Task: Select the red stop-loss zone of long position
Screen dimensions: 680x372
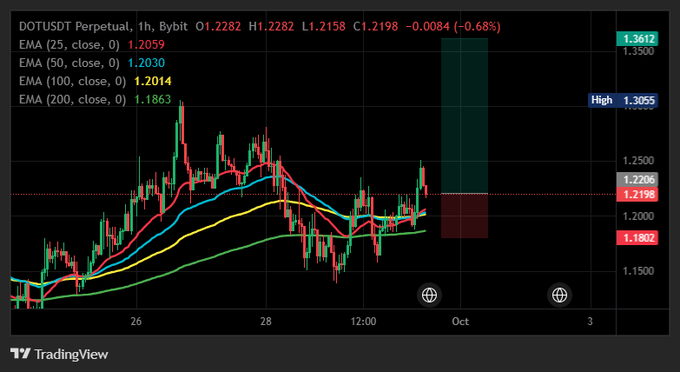Action: 464,215
